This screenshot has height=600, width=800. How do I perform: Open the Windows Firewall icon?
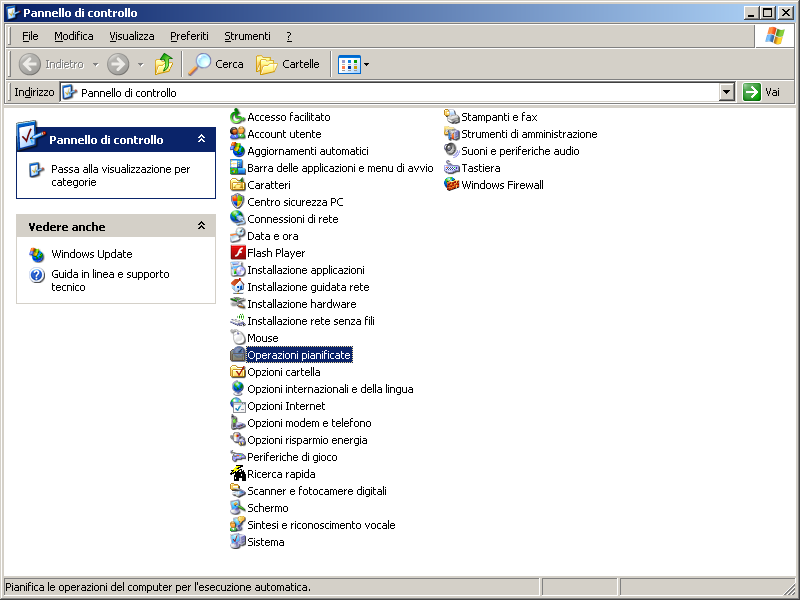(452, 185)
